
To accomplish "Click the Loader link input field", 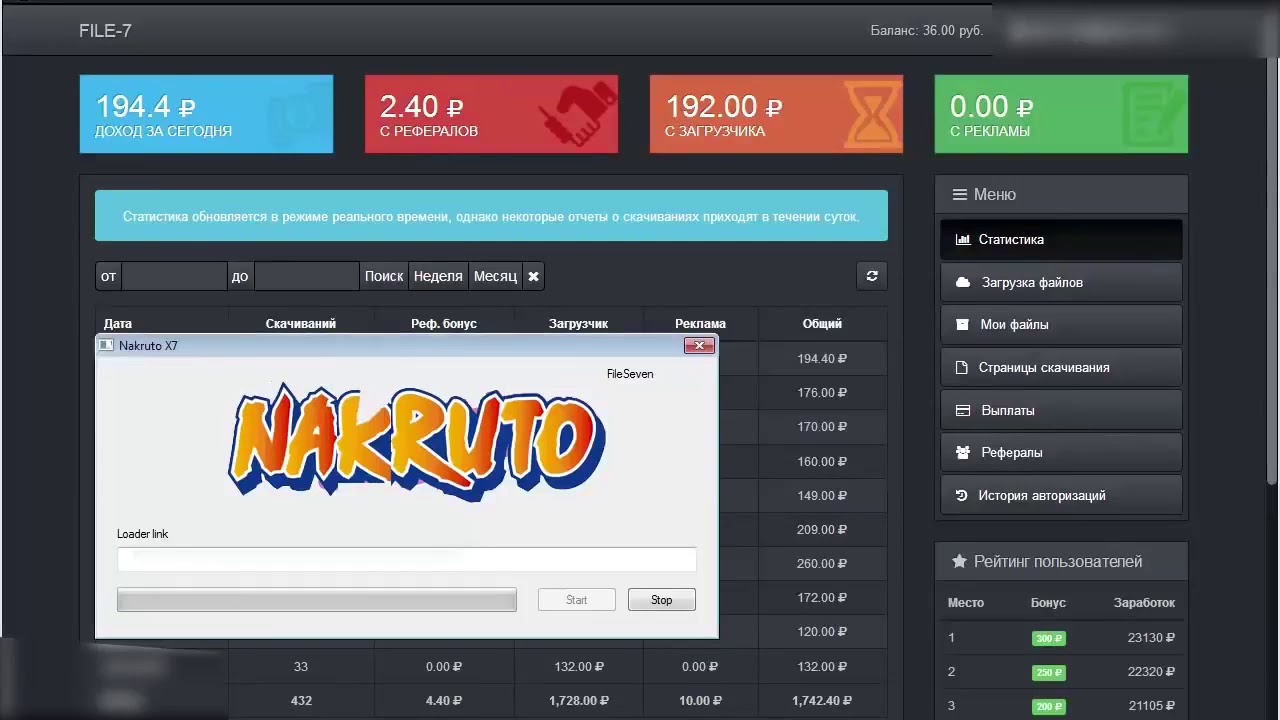I will [406, 559].
